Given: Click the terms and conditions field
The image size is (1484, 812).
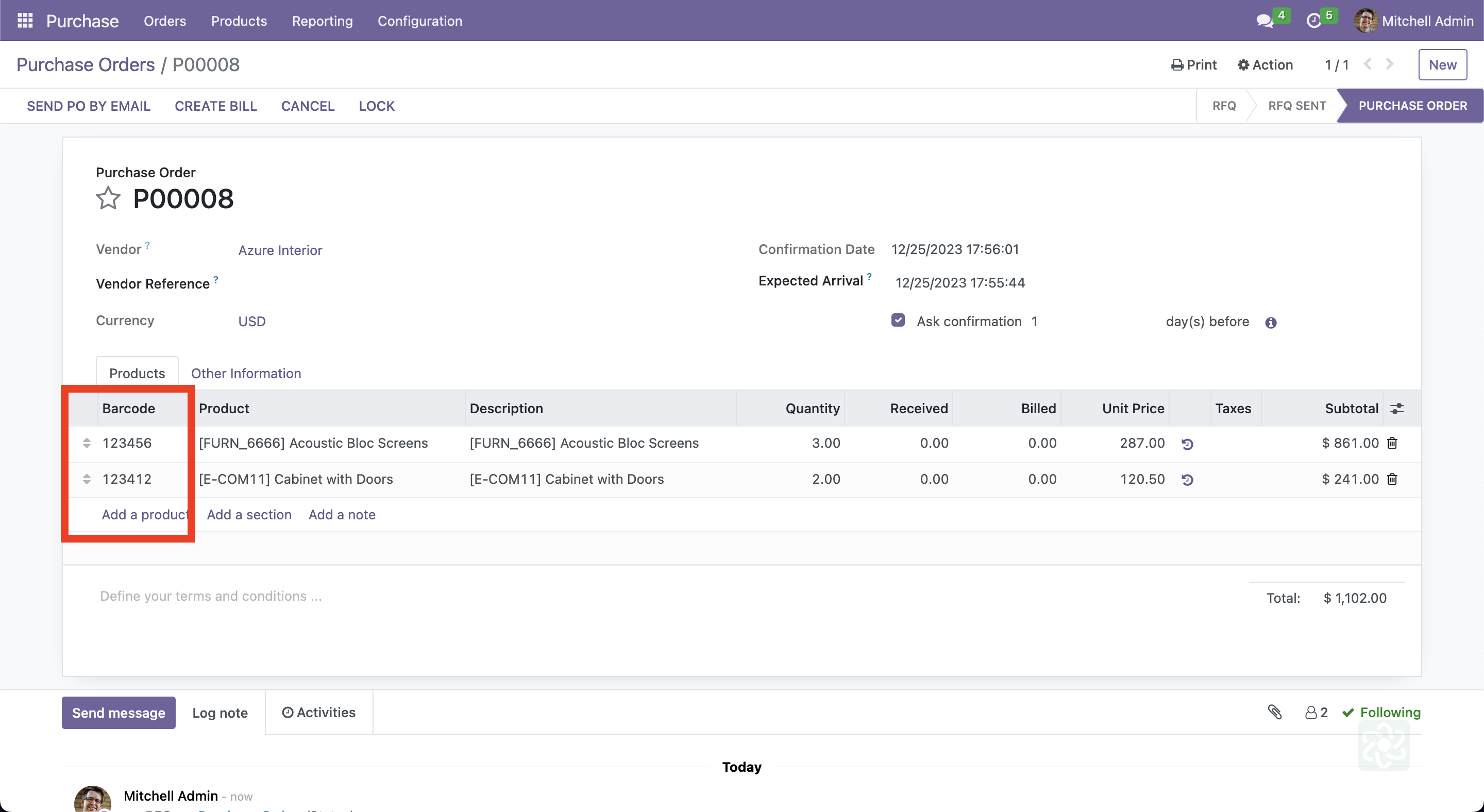Looking at the screenshot, I should (x=211, y=596).
